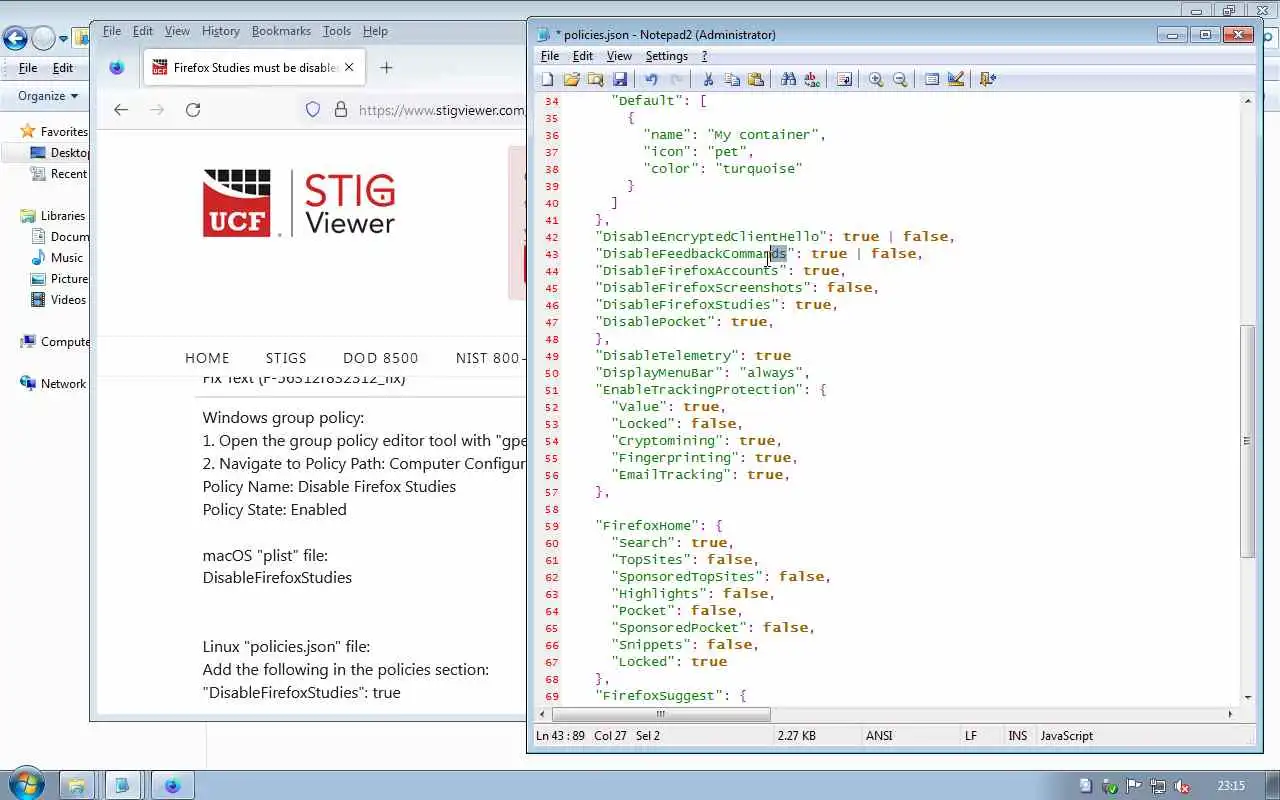Image resolution: width=1280 pixels, height=800 pixels.
Task: Click DOD 8500 navigation link
Action: (x=381, y=358)
